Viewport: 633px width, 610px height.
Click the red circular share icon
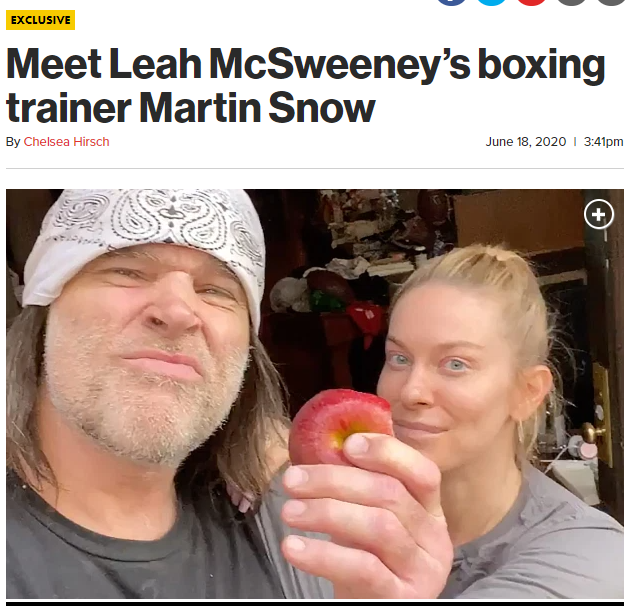[x=531, y=2]
